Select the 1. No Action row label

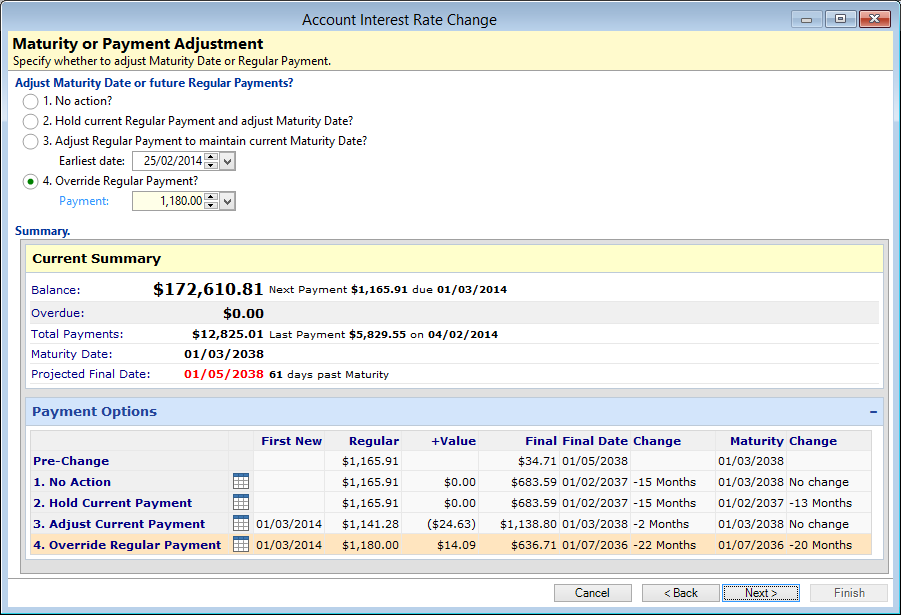coord(72,482)
